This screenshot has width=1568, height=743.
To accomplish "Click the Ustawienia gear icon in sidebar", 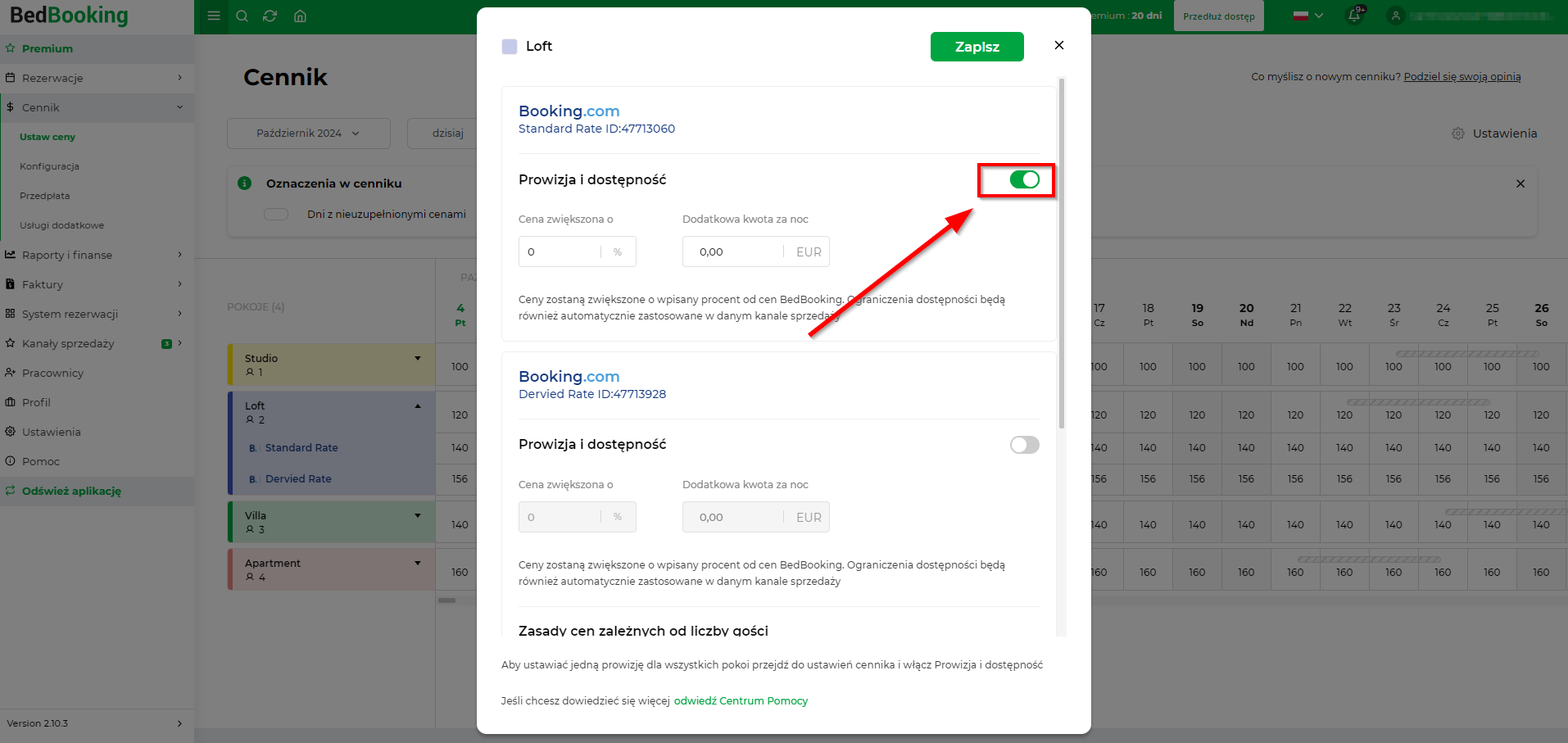I will [x=10, y=432].
